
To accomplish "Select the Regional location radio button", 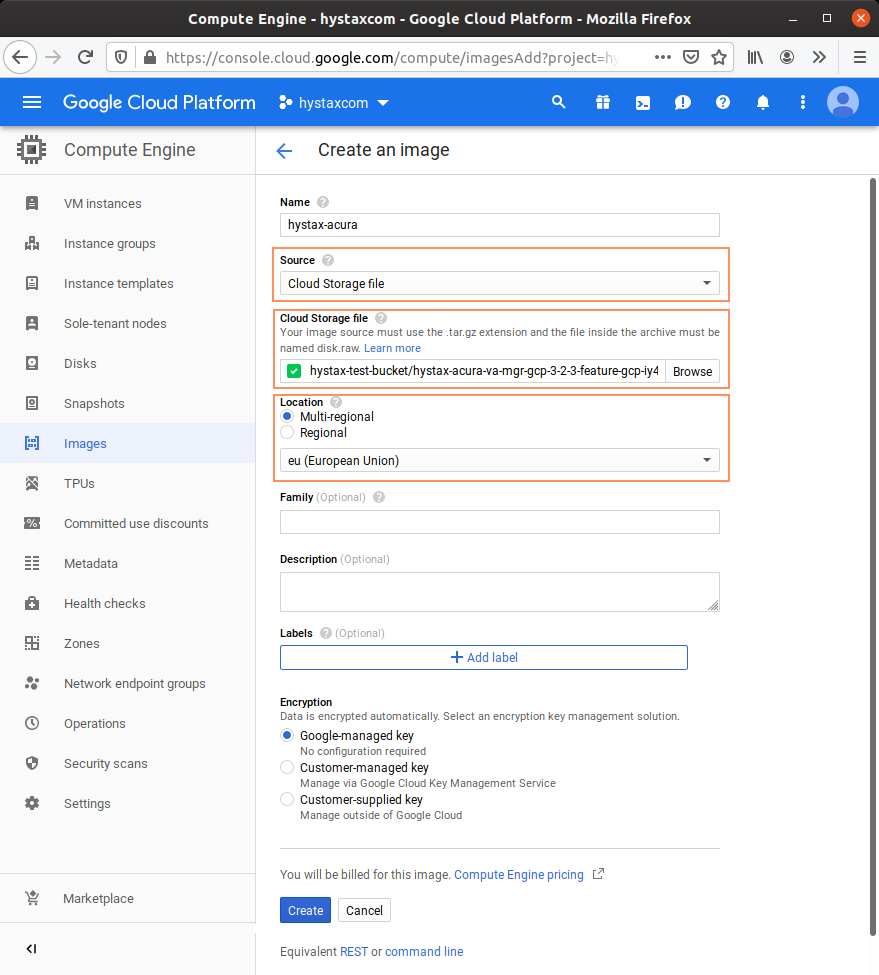I will [x=288, y=433].
